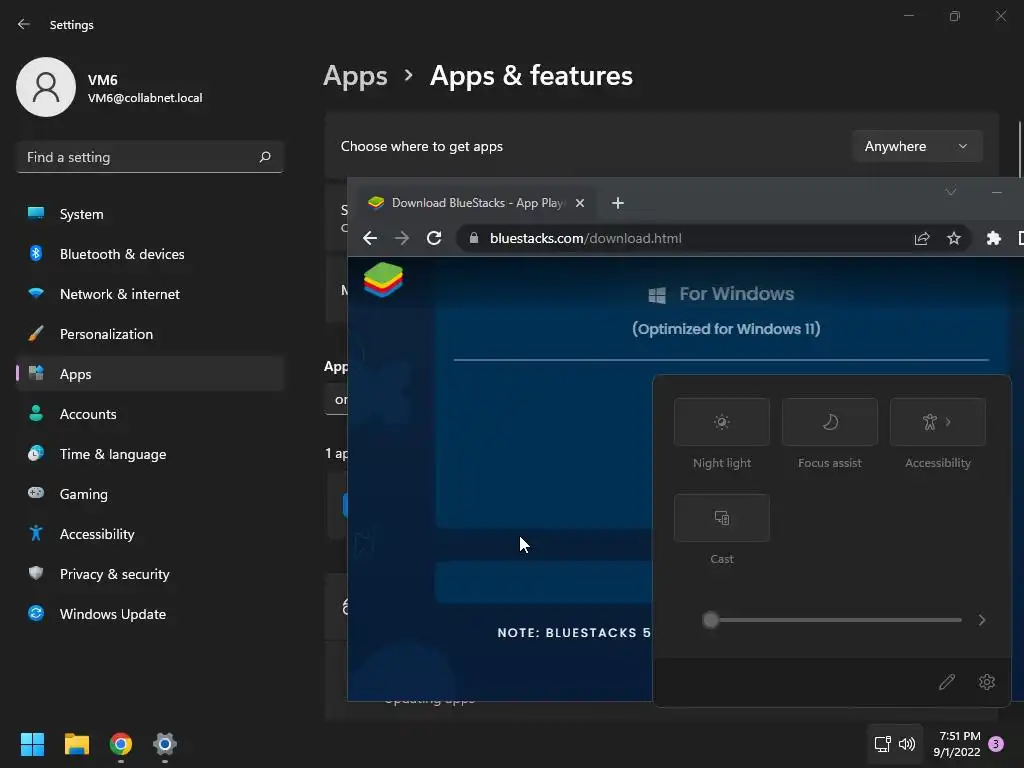Viewport: 1024px width, 768px height.
Task: Open Accessibility in the Settings sidebar
Action: click(x=151, y=534)
